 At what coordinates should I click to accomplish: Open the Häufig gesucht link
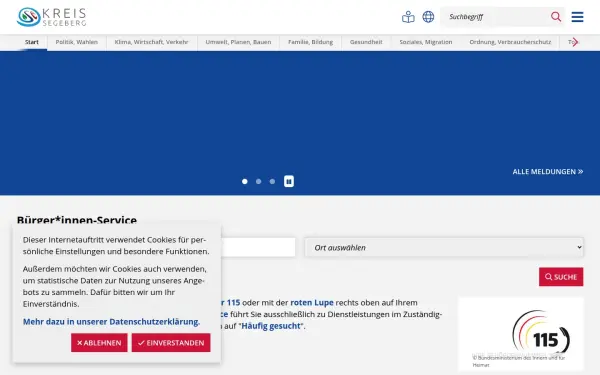tap(271, 326)
